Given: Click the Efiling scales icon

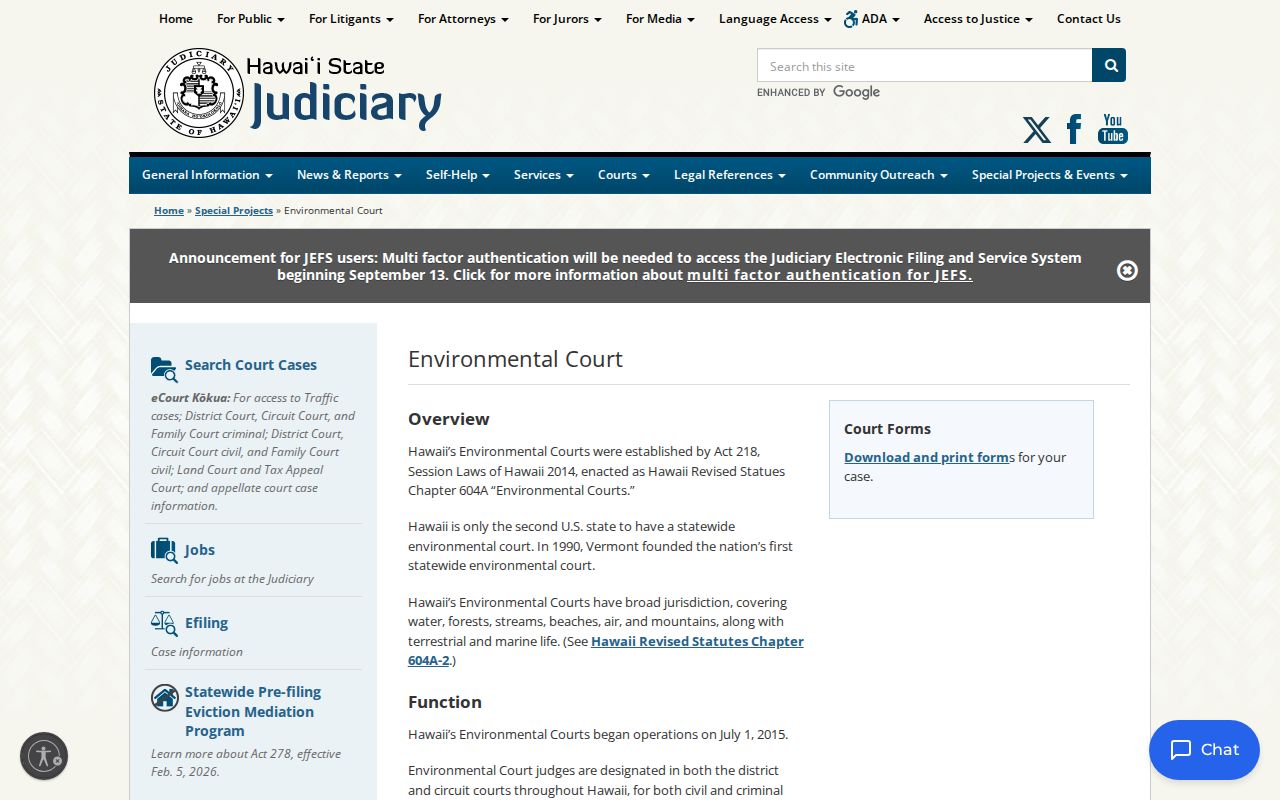Looking at the screenshot, I should point(164,623).
